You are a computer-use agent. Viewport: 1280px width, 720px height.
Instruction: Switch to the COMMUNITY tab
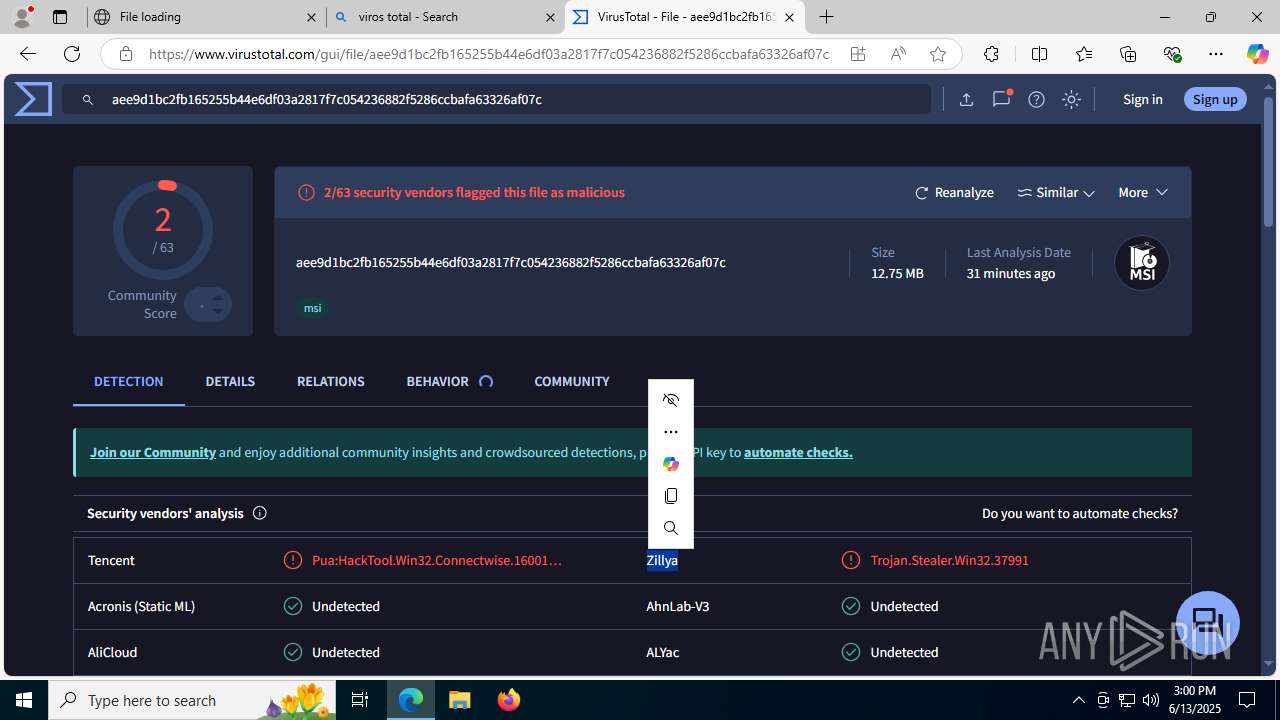point(572,381)
